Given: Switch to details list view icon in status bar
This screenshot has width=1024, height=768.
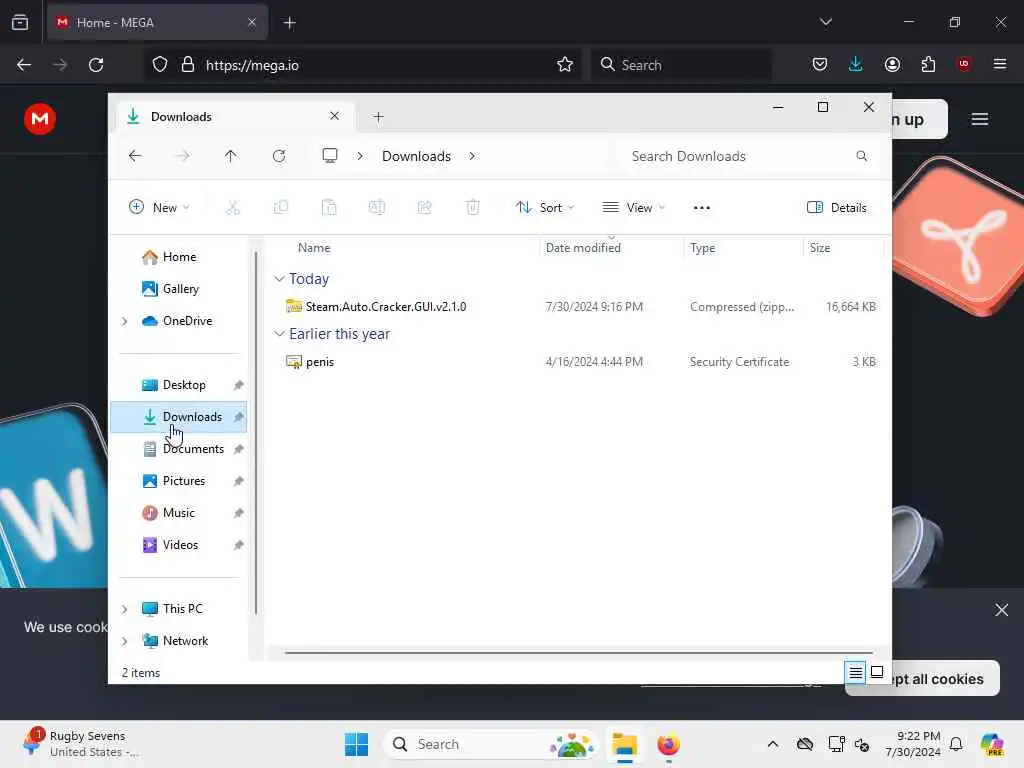Looking at the screenshot, I should (x=856, y=672).
